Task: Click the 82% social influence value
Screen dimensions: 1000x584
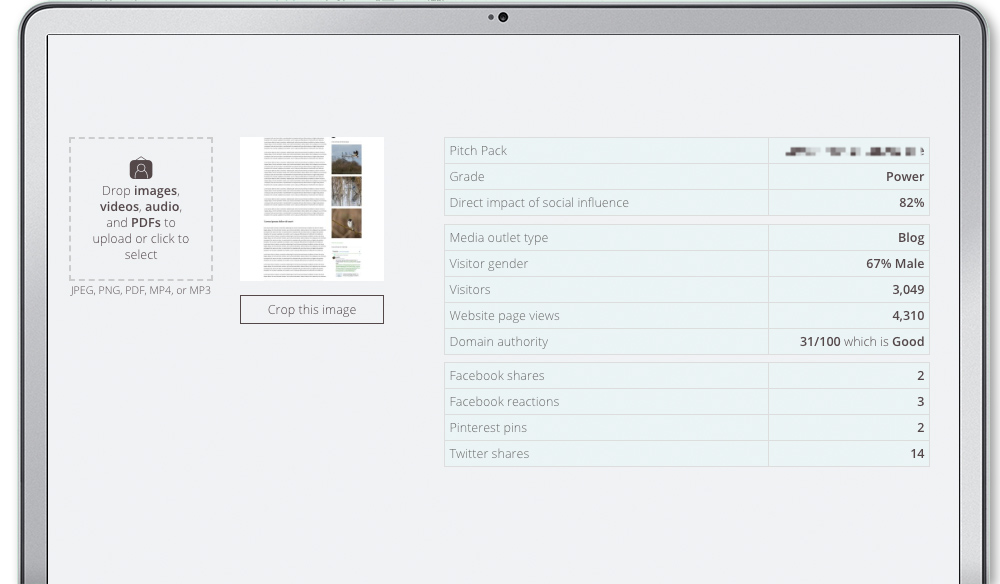Action: tap(911, 203)
